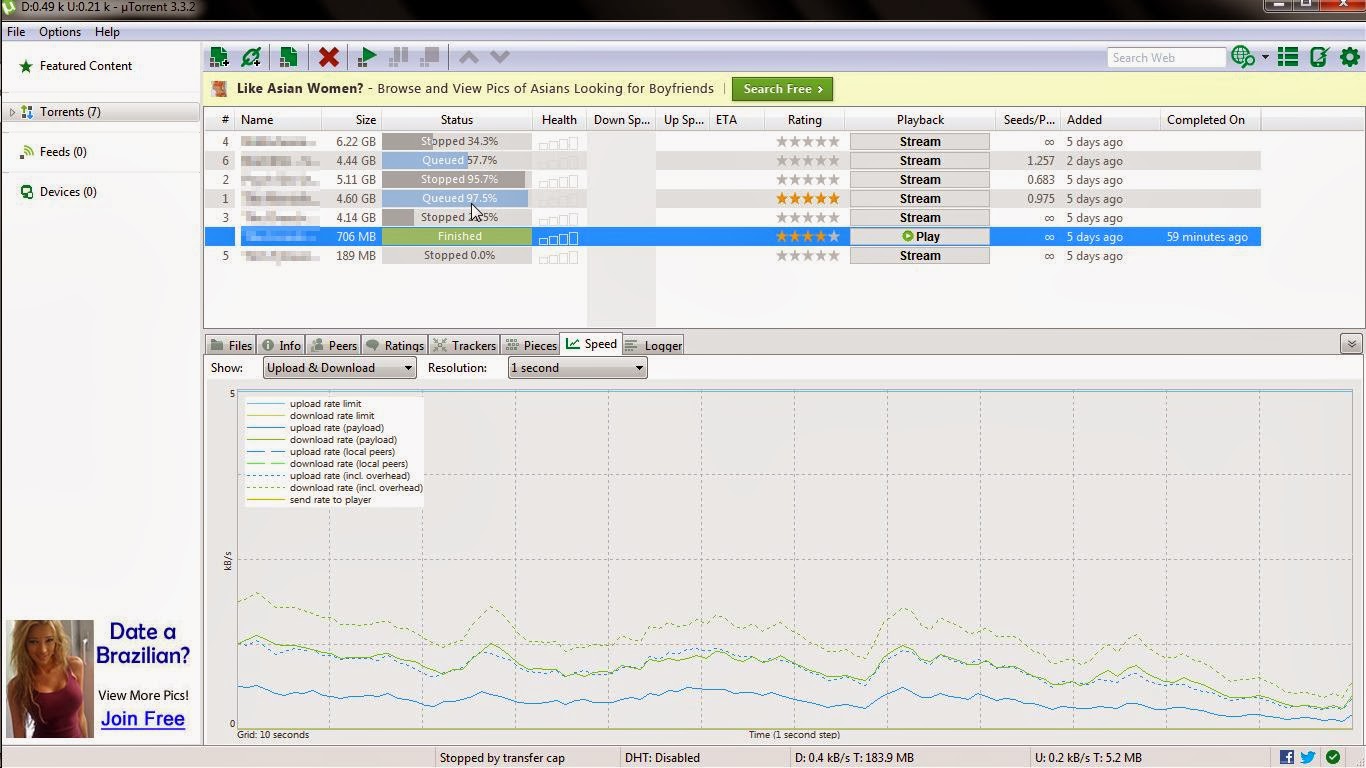
Task: Switch to the Files tab
Action: [x=231, y=345]
